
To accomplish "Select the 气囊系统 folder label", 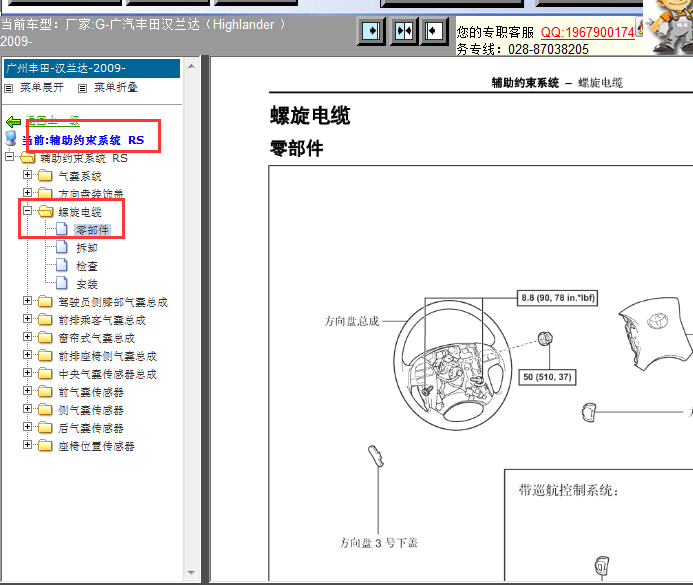I will (80, 176).
